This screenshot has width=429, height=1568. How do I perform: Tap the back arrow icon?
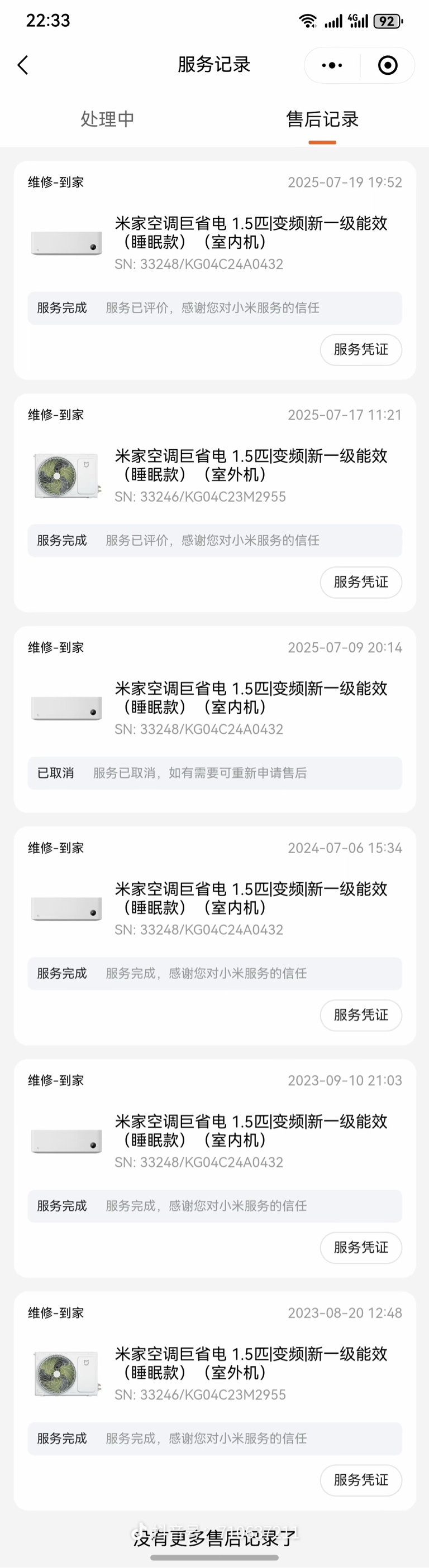pos(22,65)
